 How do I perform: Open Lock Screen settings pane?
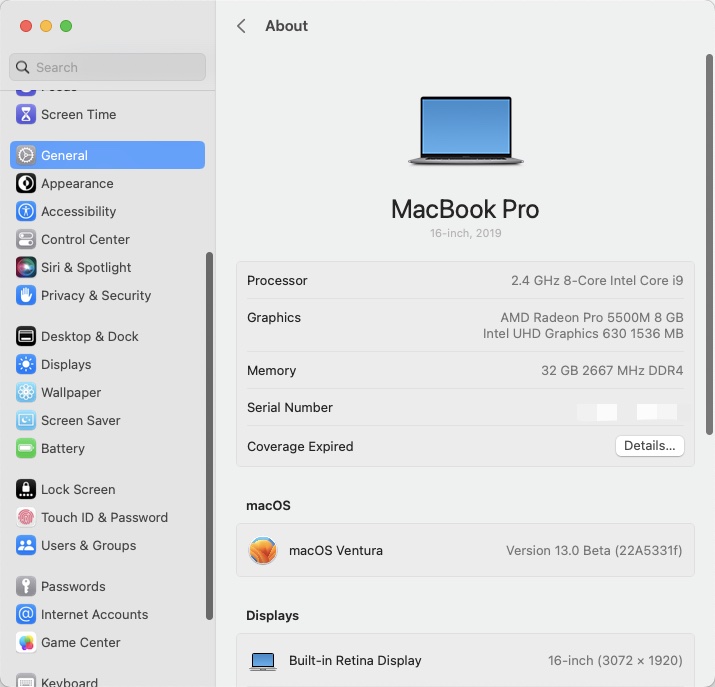tap(78, 490)
